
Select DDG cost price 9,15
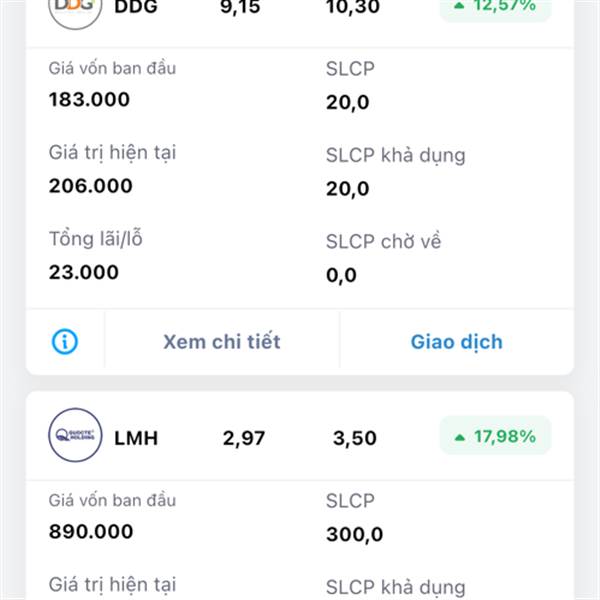tap(240, 7)
